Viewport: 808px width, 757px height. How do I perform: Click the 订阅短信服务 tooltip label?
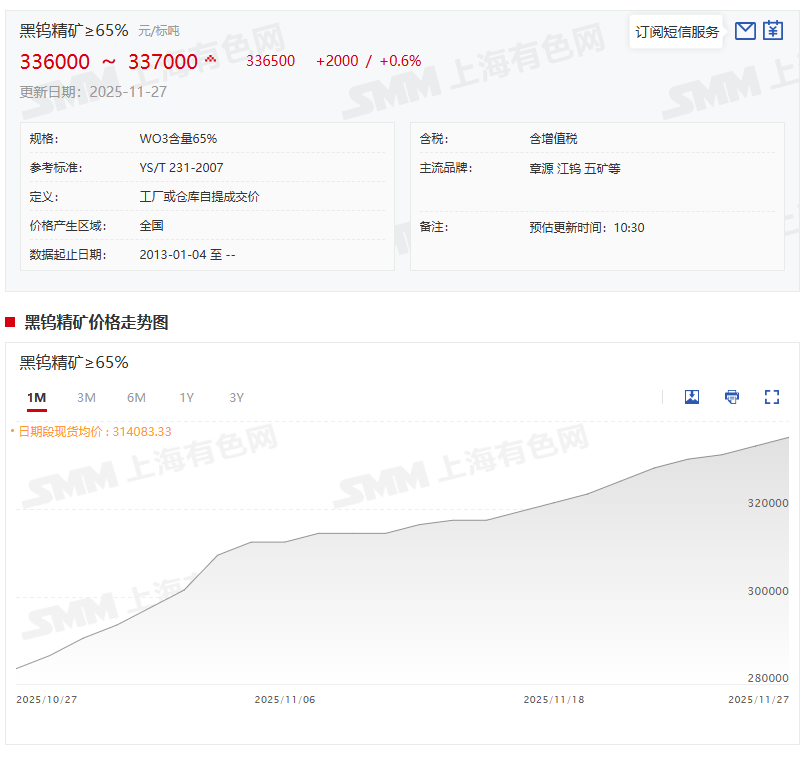[677, 32]
